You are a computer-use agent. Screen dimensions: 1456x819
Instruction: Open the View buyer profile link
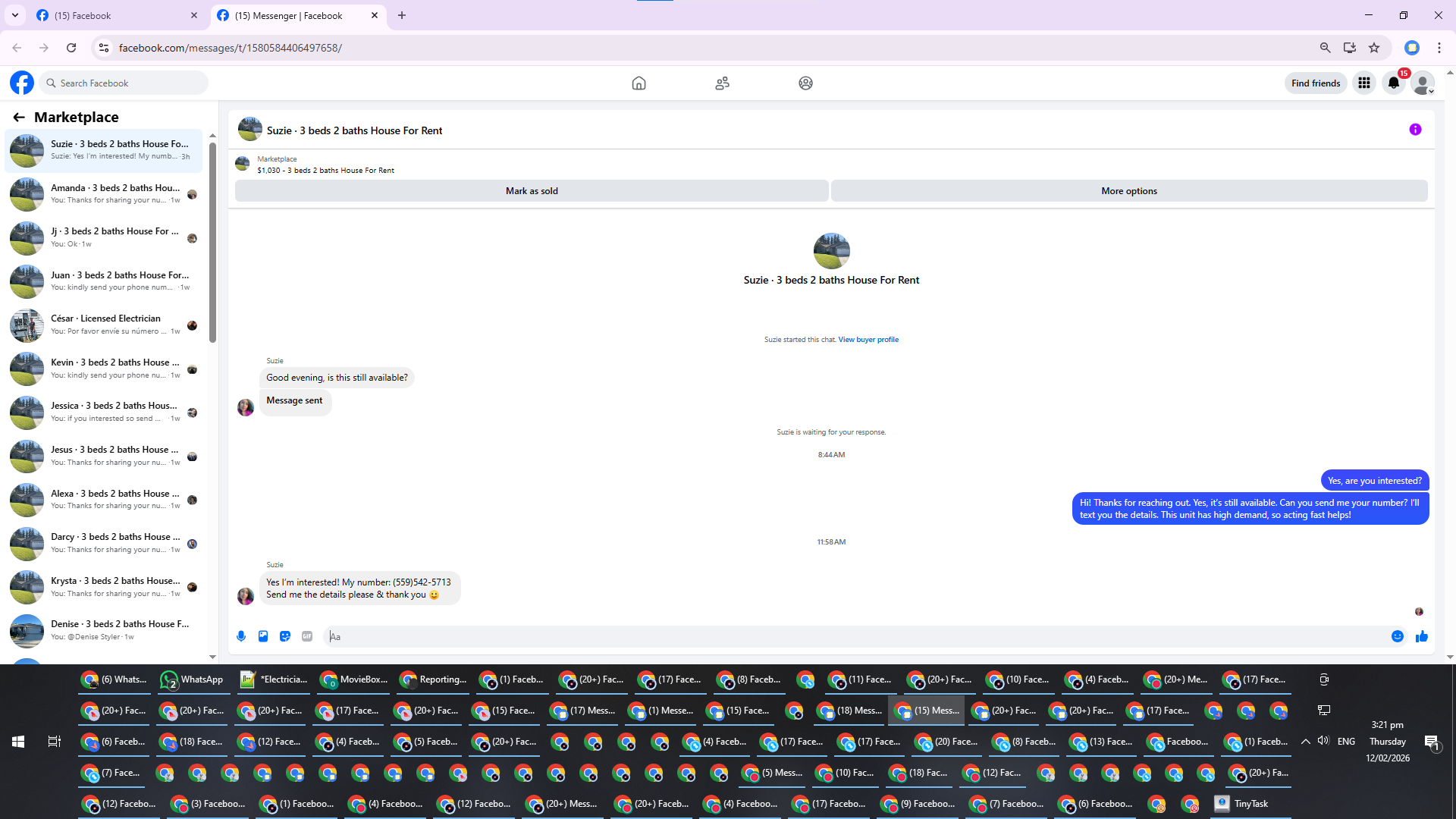pos(868,340)
